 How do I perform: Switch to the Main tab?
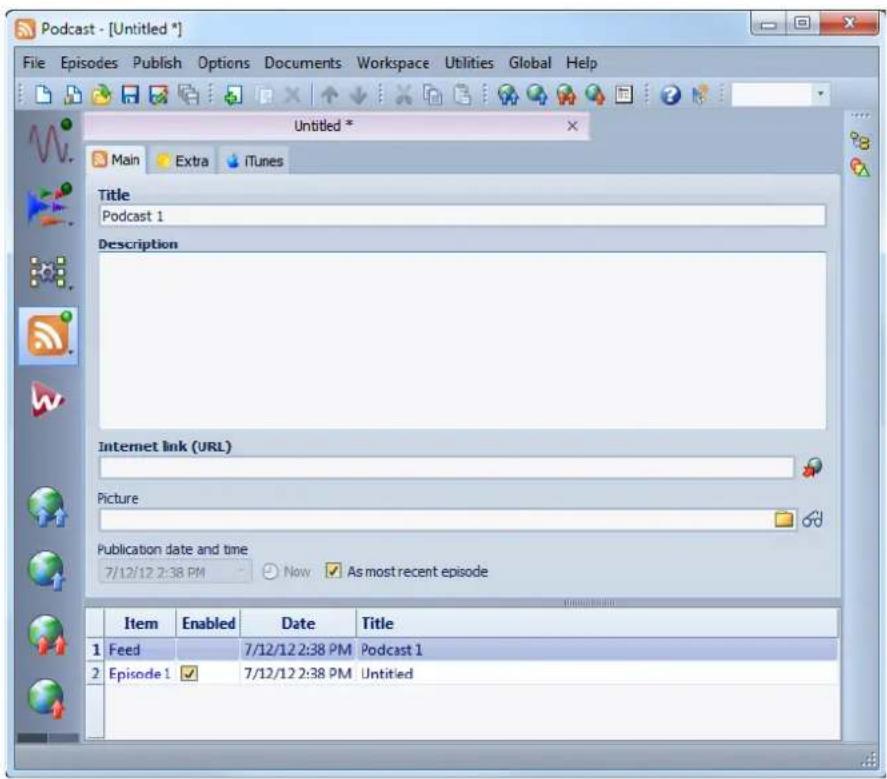tap(116, 160)
